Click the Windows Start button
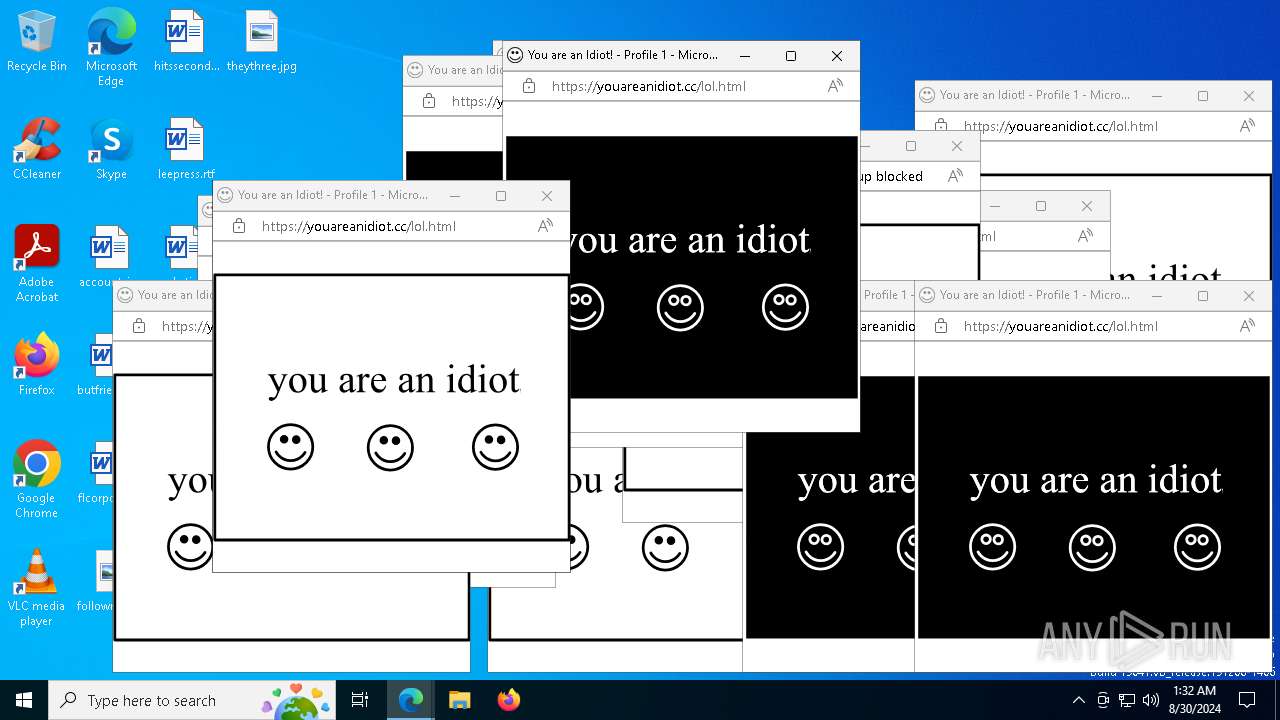Viewport: 1280px width, 720px height. pos(24,700)
